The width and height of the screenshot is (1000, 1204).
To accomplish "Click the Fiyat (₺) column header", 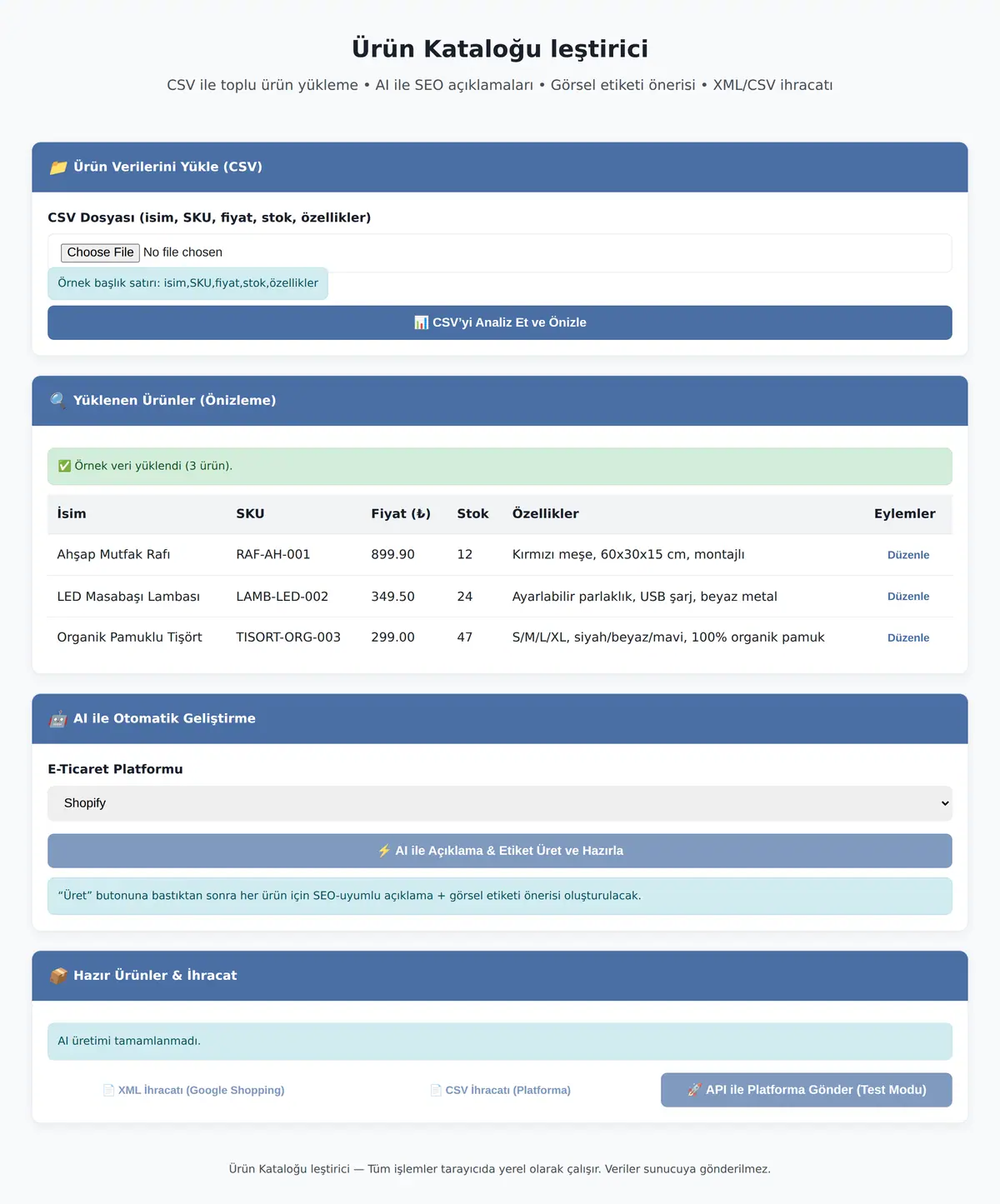I will [401, 513].
